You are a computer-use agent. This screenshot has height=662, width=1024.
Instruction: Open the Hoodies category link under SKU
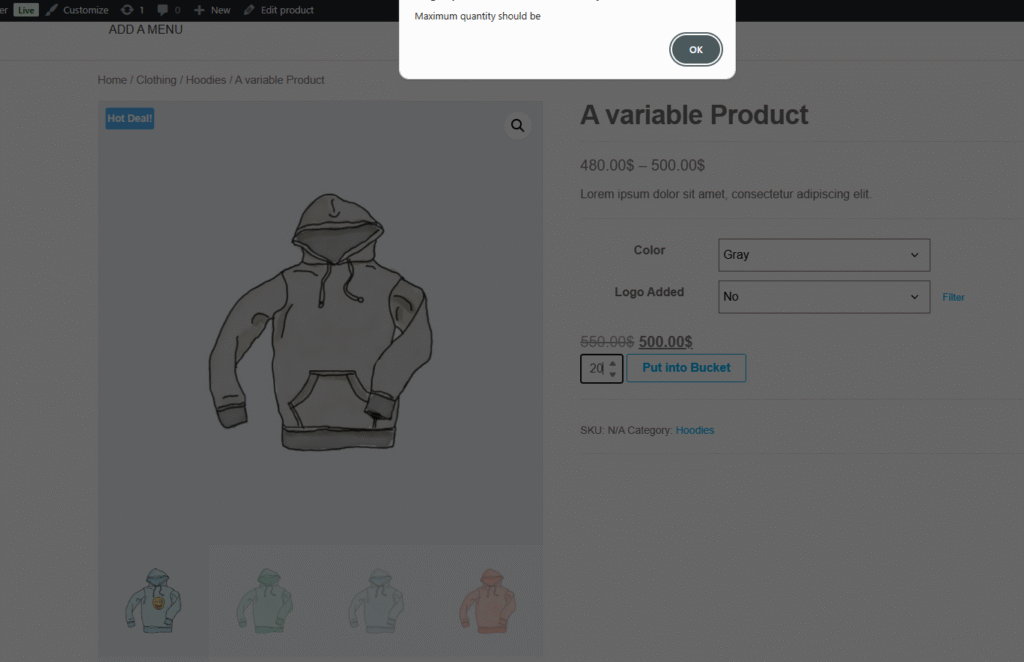695,430
